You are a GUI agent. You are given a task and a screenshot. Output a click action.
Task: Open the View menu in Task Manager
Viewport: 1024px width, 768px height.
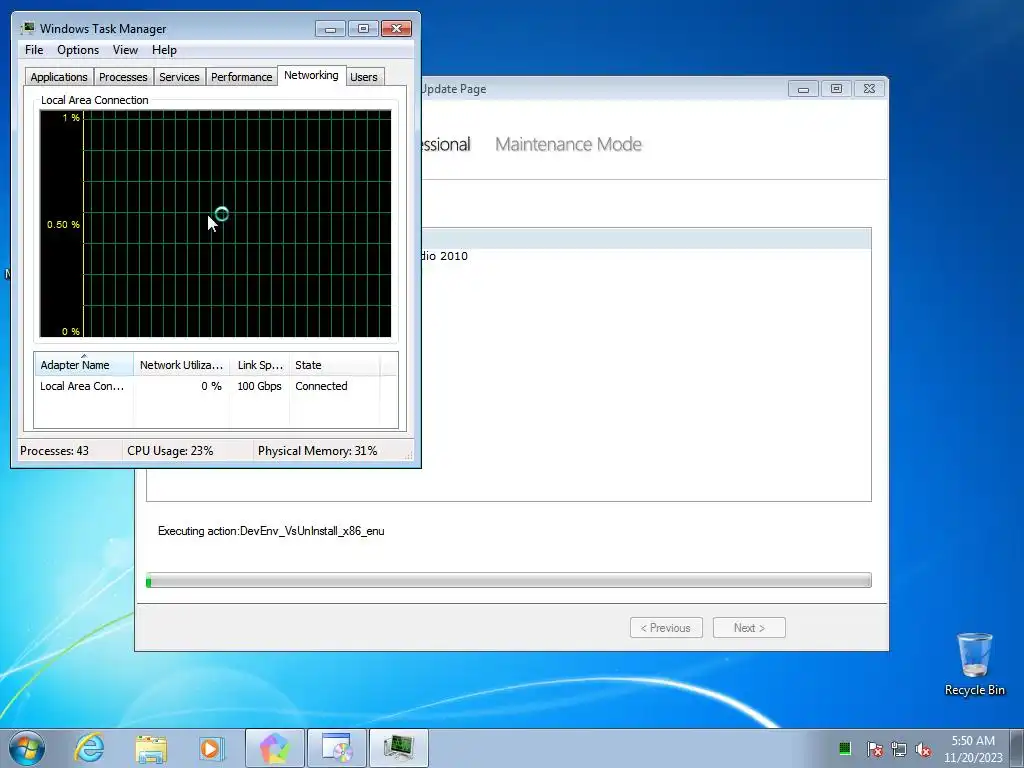[x=125, y=50]
